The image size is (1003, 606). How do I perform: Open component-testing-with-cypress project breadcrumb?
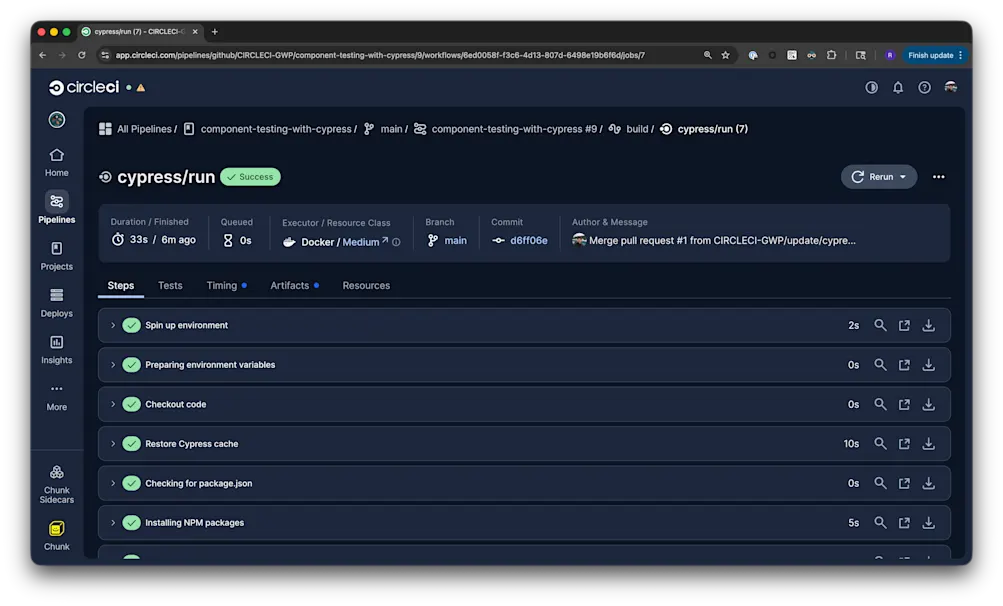(x=268, y=129)
